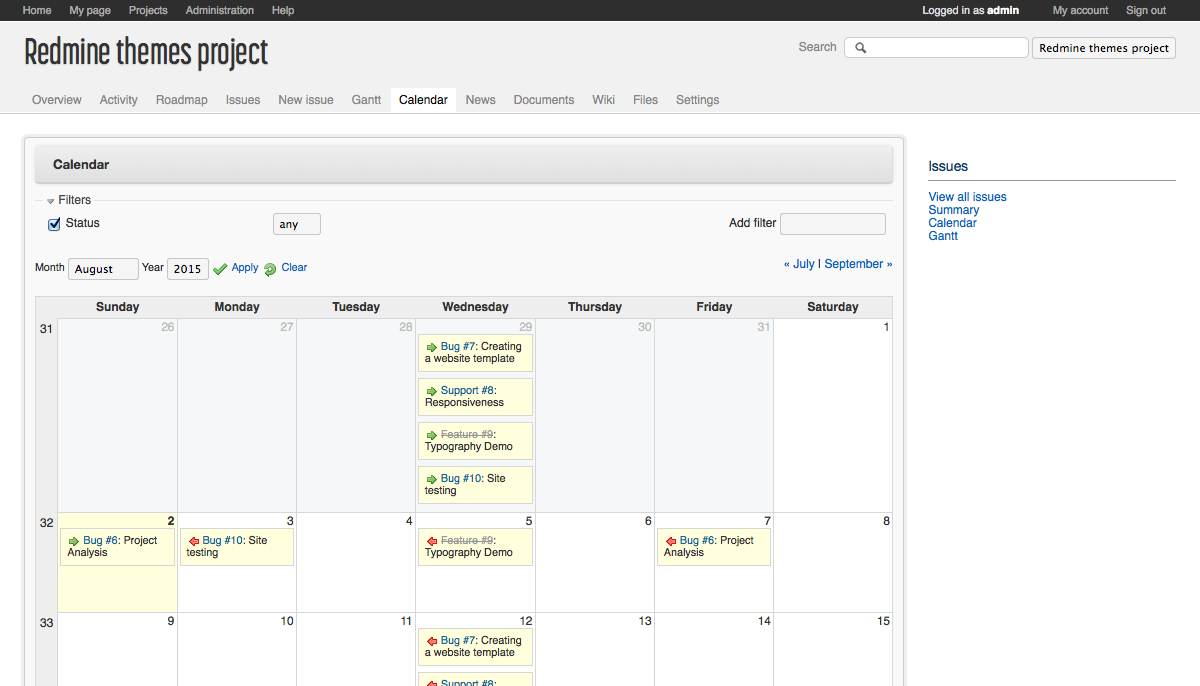Open the project Settings tab
Viewport: 1200px width, 686px height.
coord(698,100)
